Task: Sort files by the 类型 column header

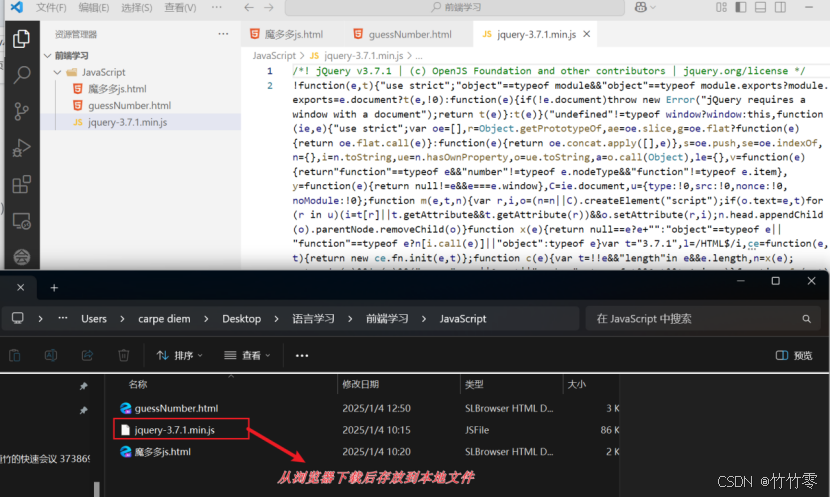Action: tap(474, 384)
